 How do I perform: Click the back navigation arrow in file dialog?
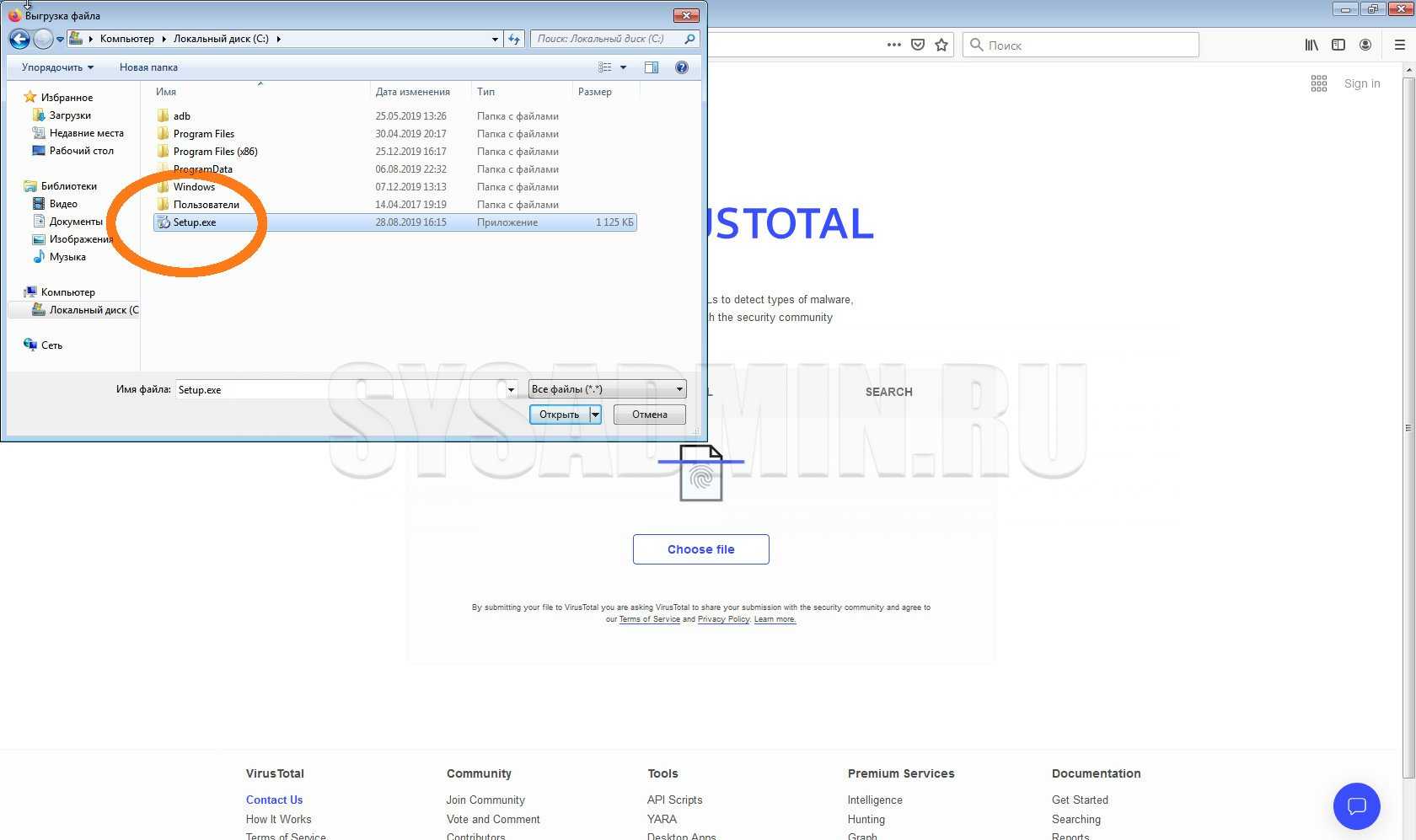coord(19,39)
